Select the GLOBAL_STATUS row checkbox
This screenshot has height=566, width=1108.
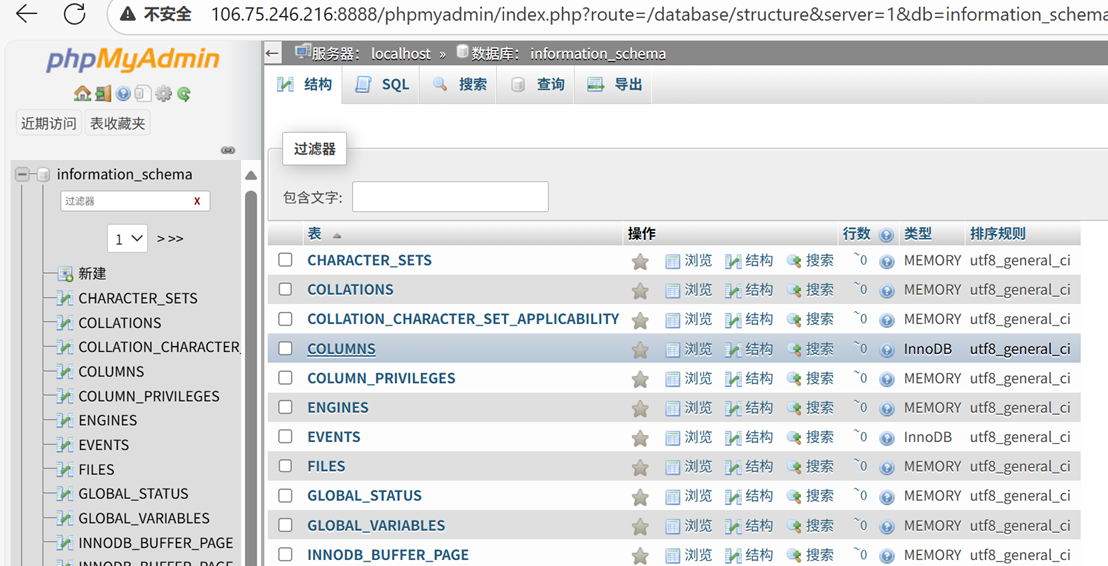(286, 496)
